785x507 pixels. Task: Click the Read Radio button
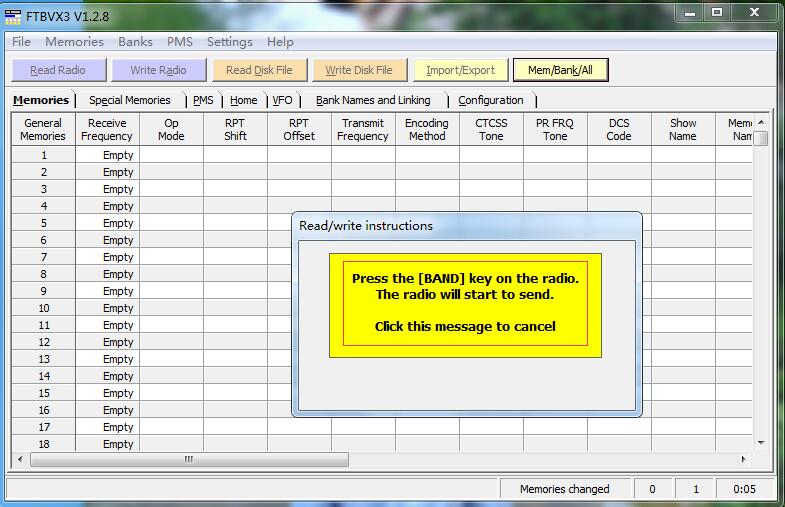57,70
